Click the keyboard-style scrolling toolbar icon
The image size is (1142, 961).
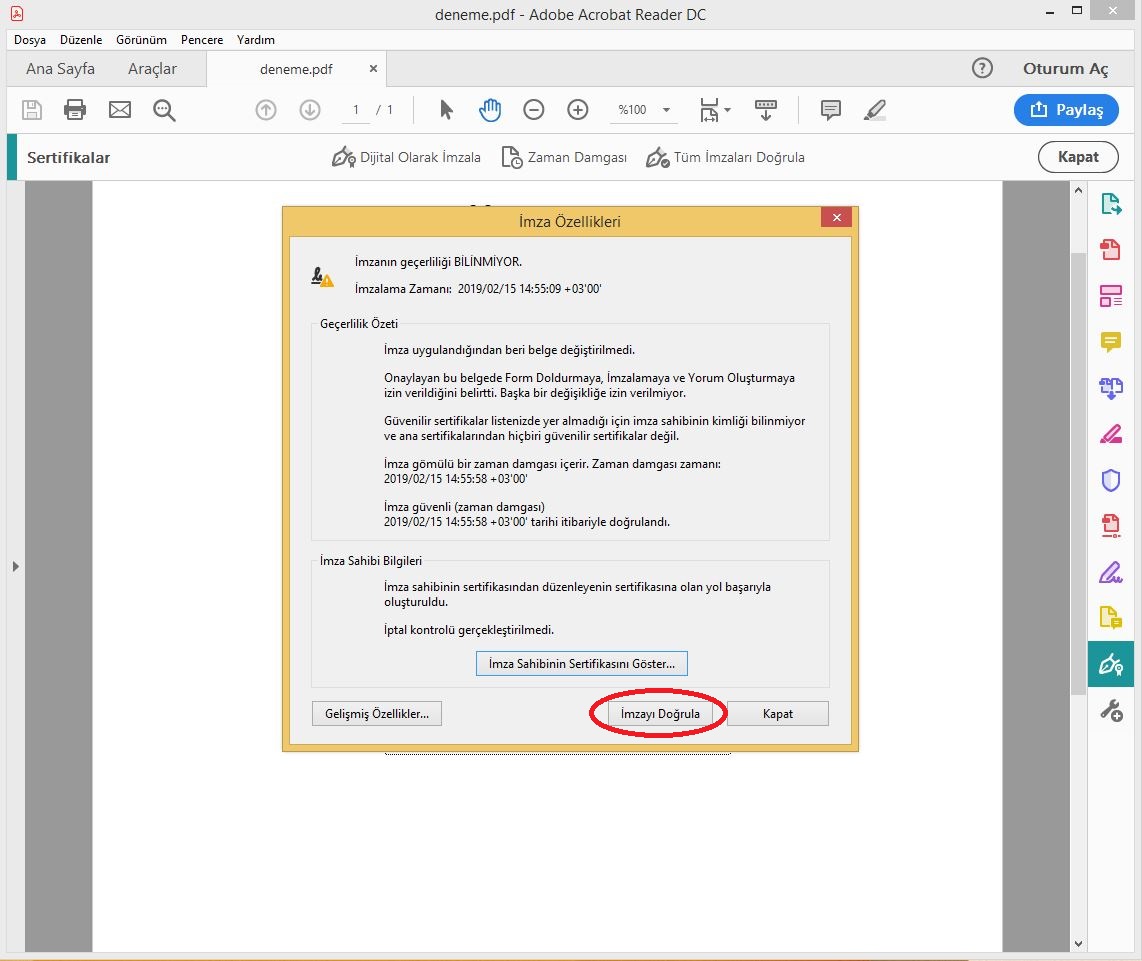pyautogui.click(x=765, y=110)
